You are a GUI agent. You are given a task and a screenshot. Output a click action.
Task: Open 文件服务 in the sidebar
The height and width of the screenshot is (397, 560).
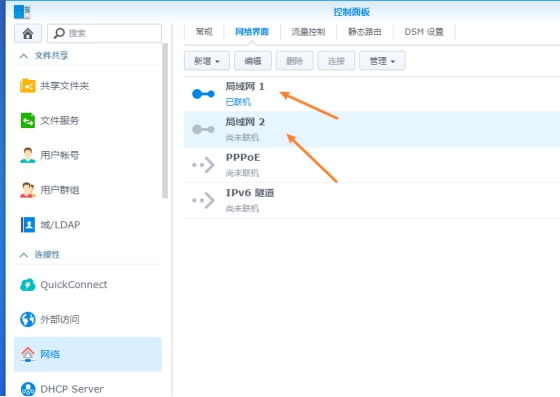point(88,120)
